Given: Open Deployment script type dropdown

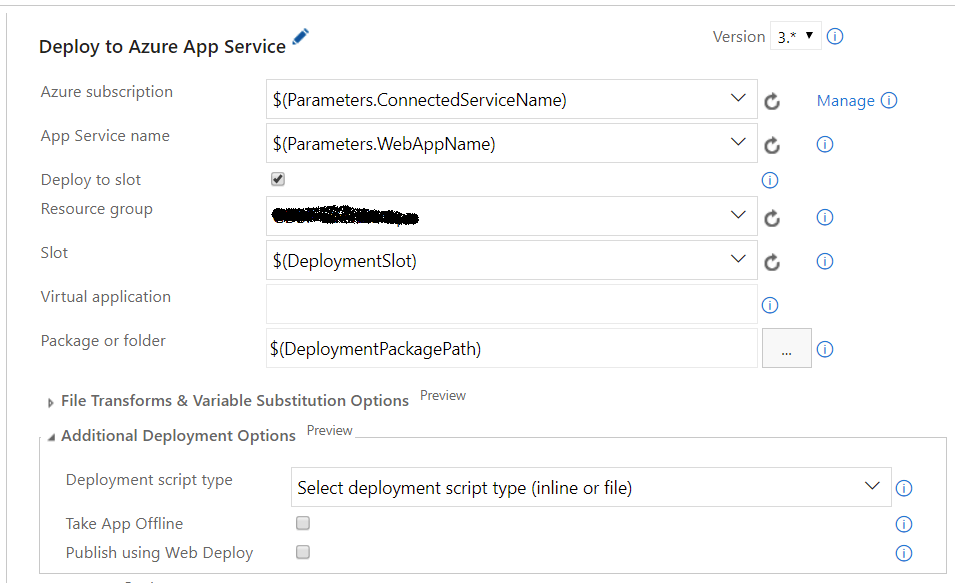Looking at the screenshot, I should coord(590,488).
